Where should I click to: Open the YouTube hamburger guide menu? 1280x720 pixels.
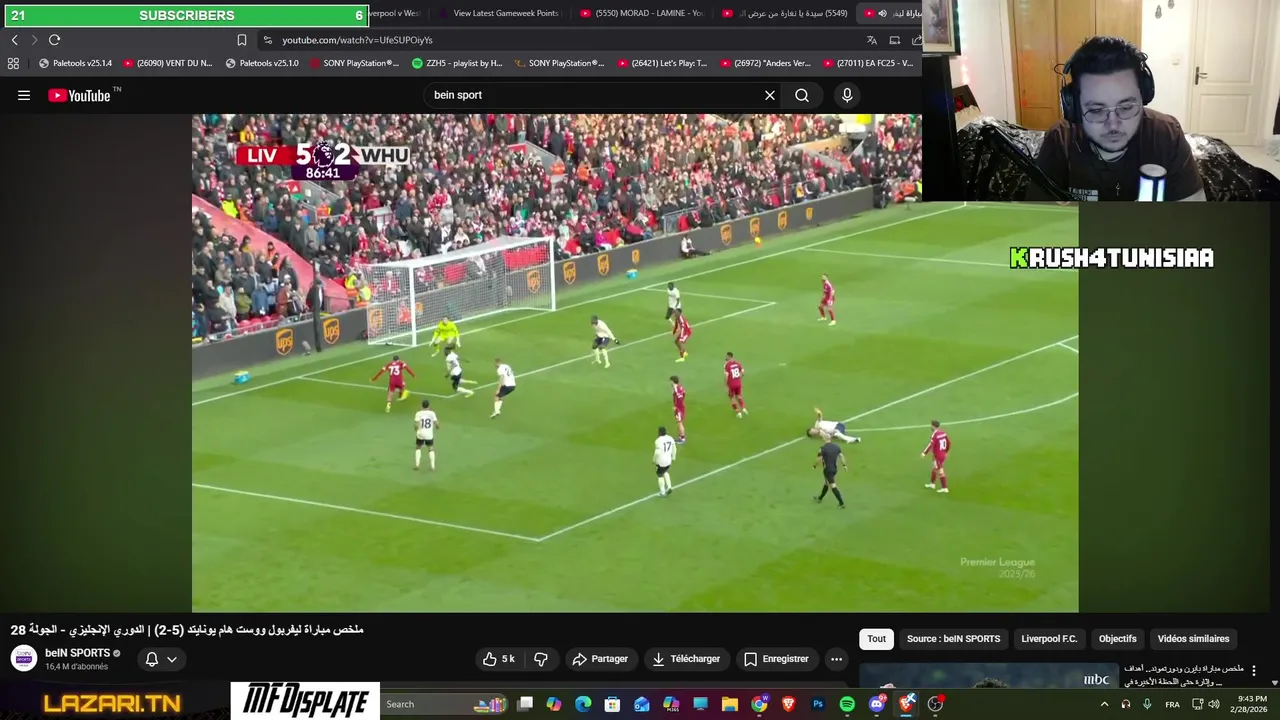tap(24, 95)
